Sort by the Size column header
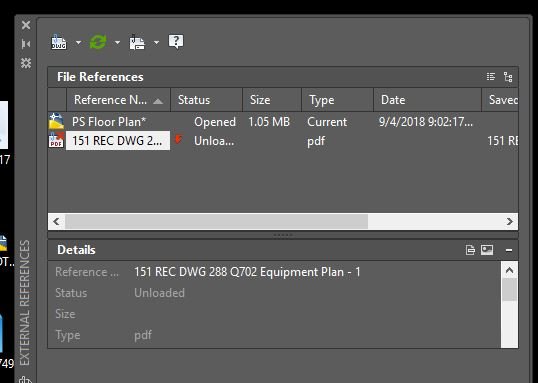The image size is (538, 383). pos(272,100)
